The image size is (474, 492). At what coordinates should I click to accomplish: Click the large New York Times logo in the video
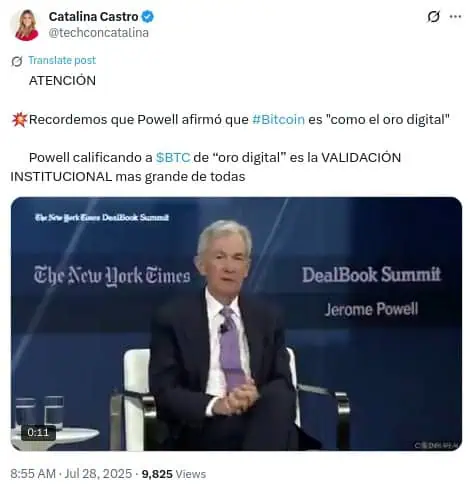click(x=112, y=276)
